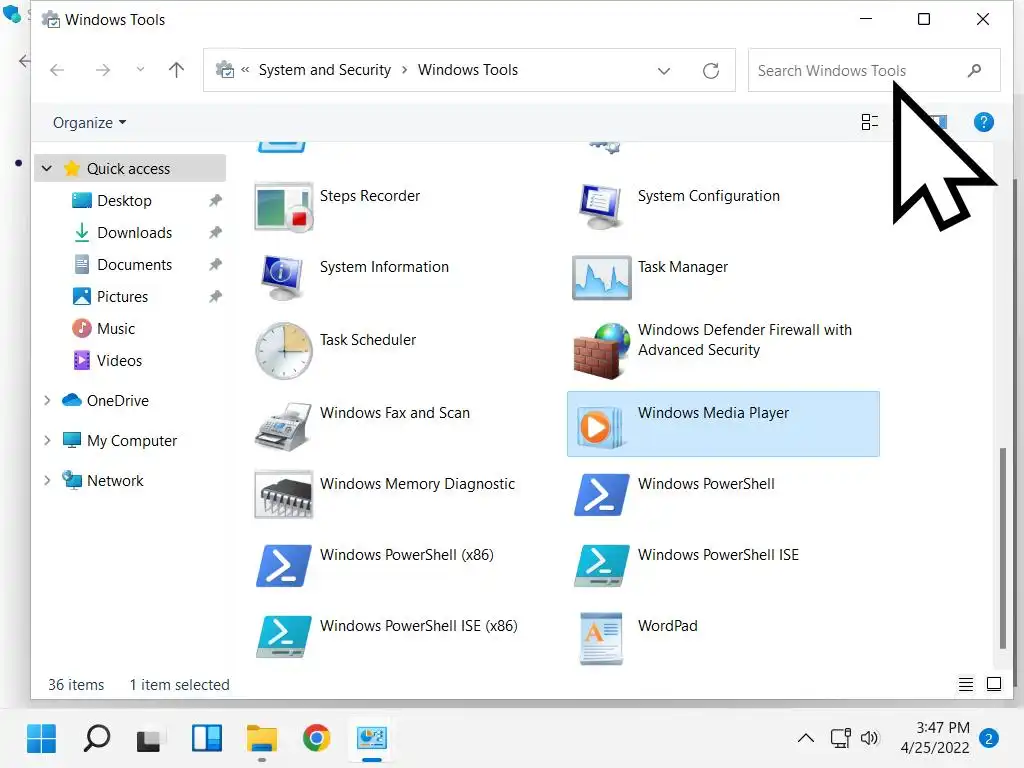Open the System Configuration icon
Screen dimensions: 1024x768
601,207
